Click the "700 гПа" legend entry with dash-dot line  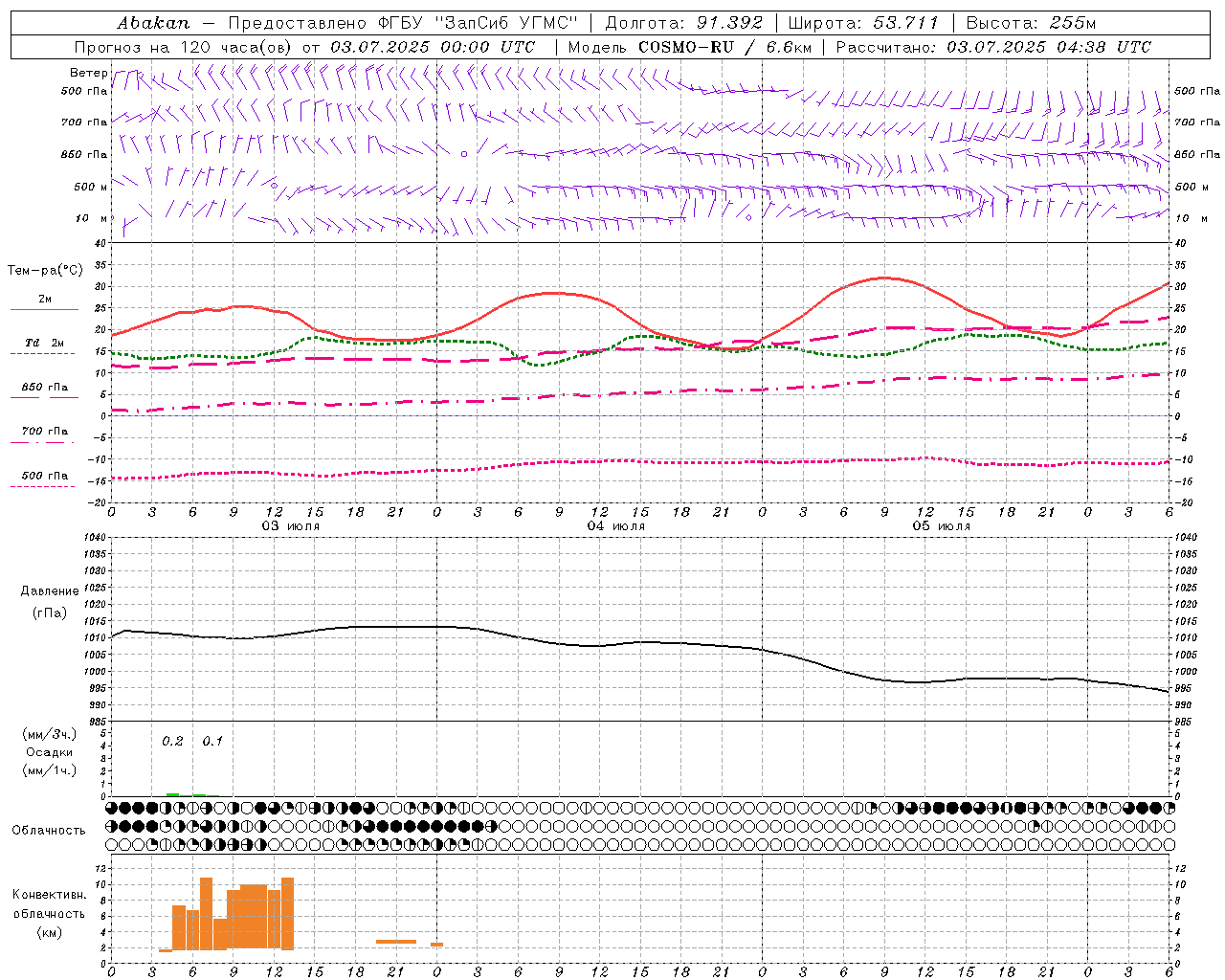click(44, 431)
